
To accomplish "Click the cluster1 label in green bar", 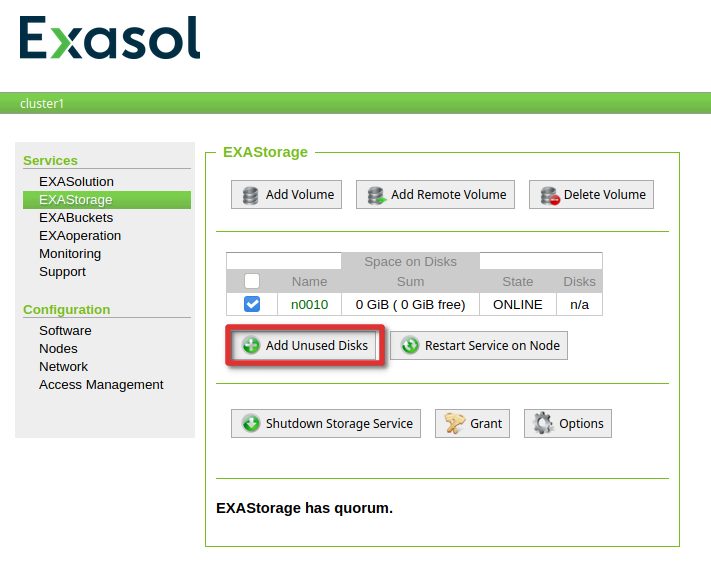I will [42, 103].
